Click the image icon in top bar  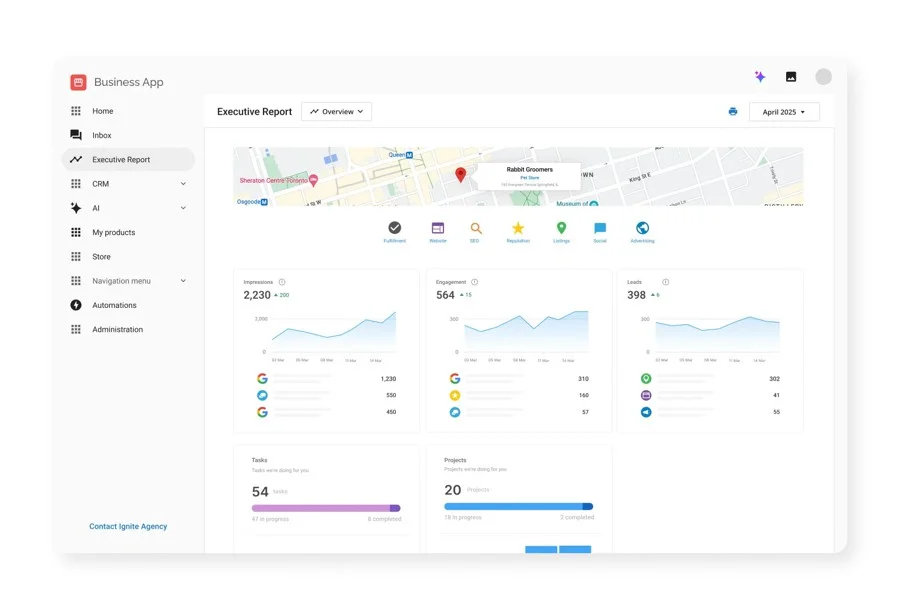click(791, 76)
